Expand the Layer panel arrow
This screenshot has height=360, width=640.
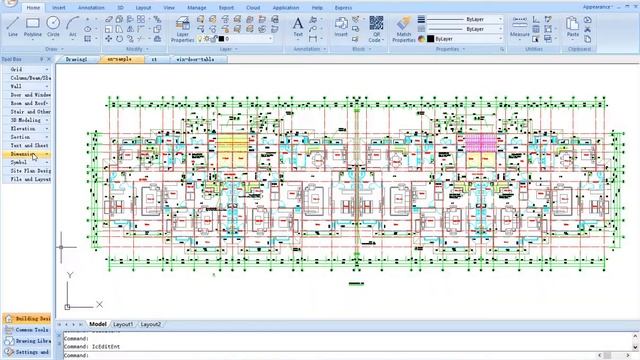tap(236, 49)
